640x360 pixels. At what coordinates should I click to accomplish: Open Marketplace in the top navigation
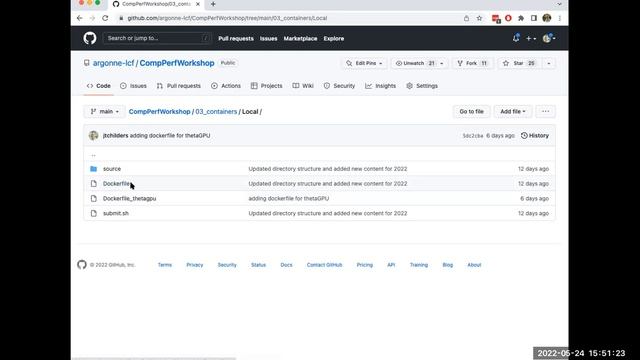click(x=300, y=38)
